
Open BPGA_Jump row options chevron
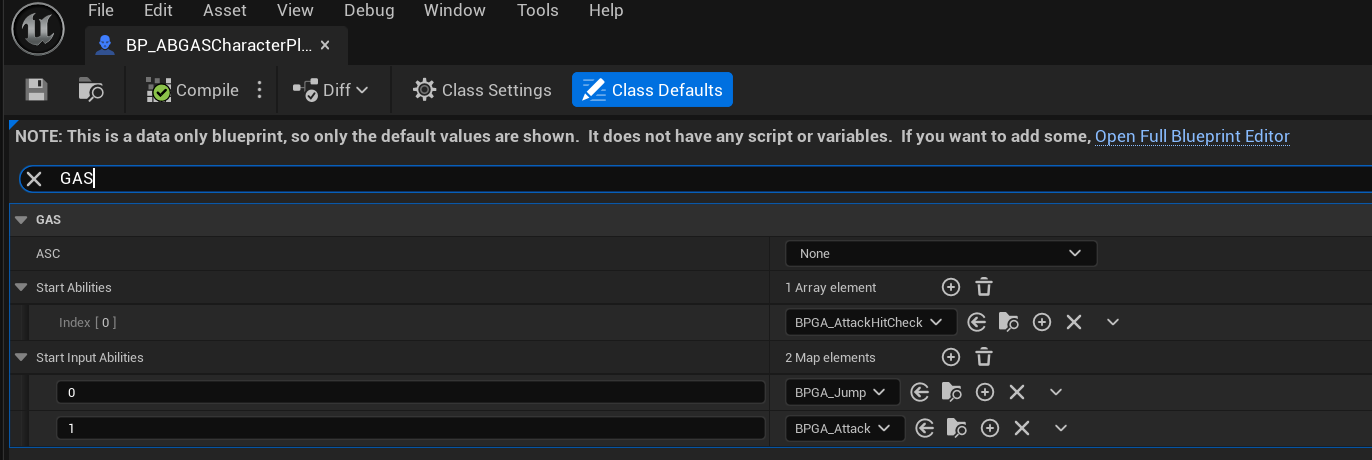(x=1056, y=392)
